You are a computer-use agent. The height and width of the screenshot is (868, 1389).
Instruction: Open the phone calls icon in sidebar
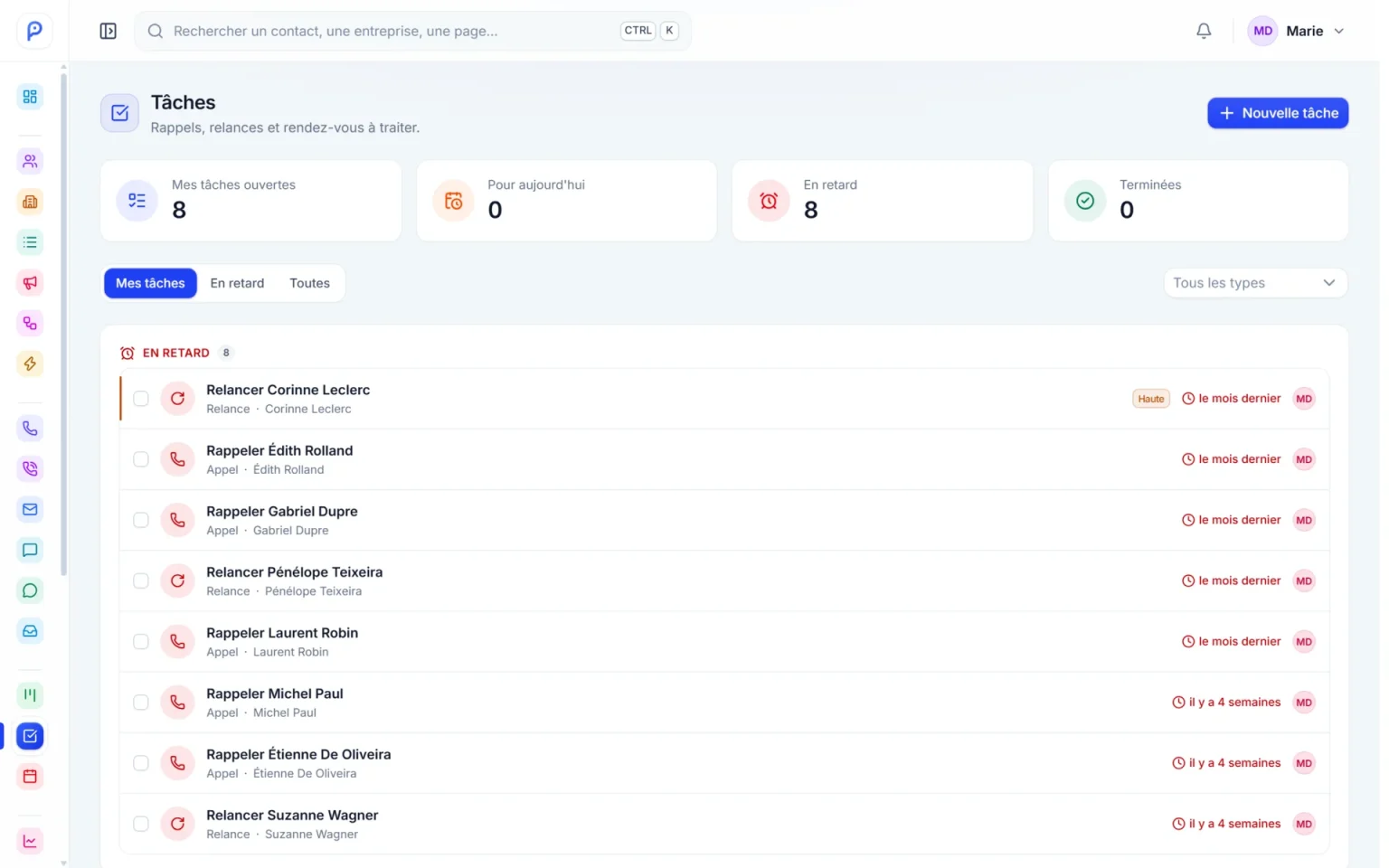[x=30, y=429]
